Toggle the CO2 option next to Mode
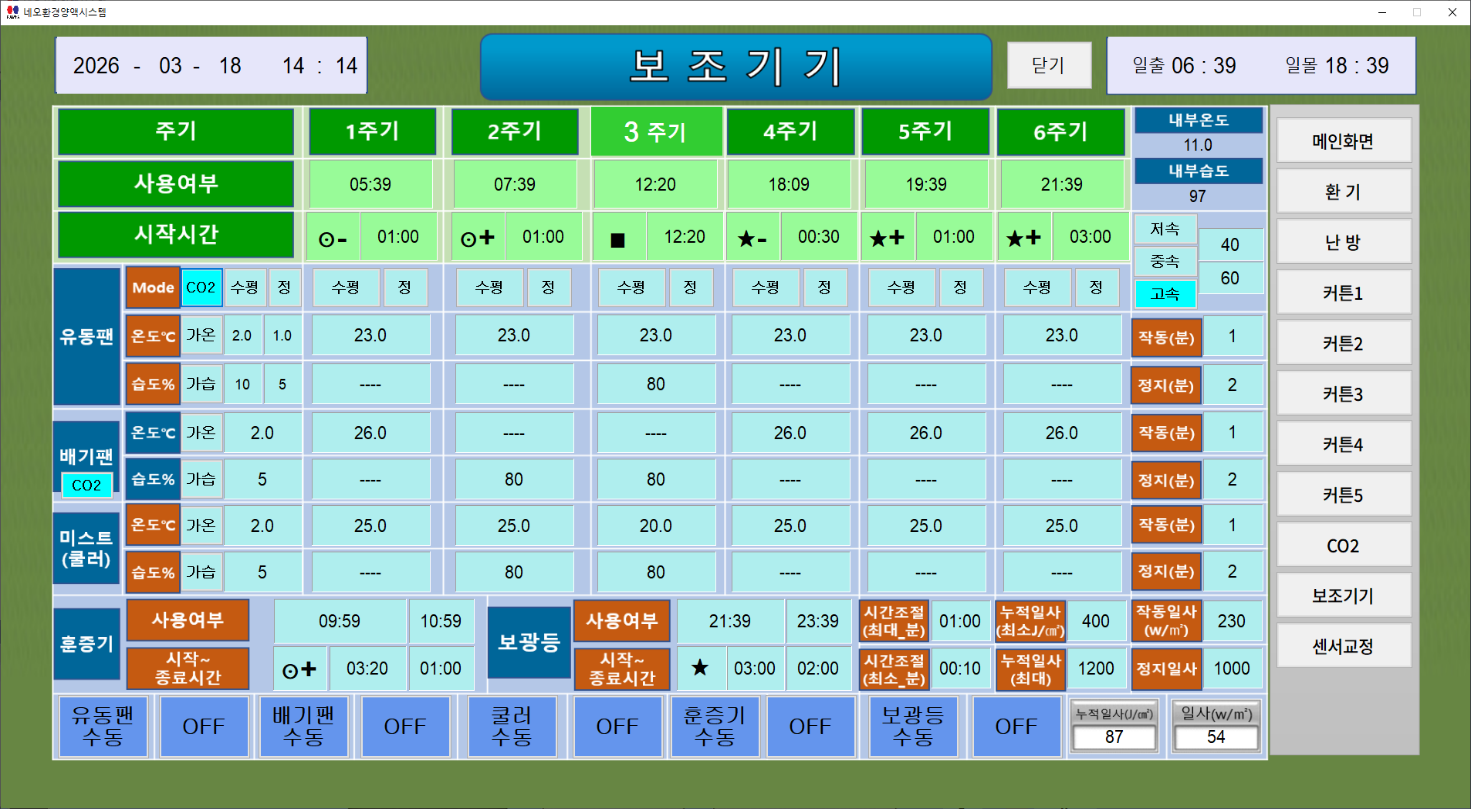This screenshot has height=809, width=1471. [201, 287]
